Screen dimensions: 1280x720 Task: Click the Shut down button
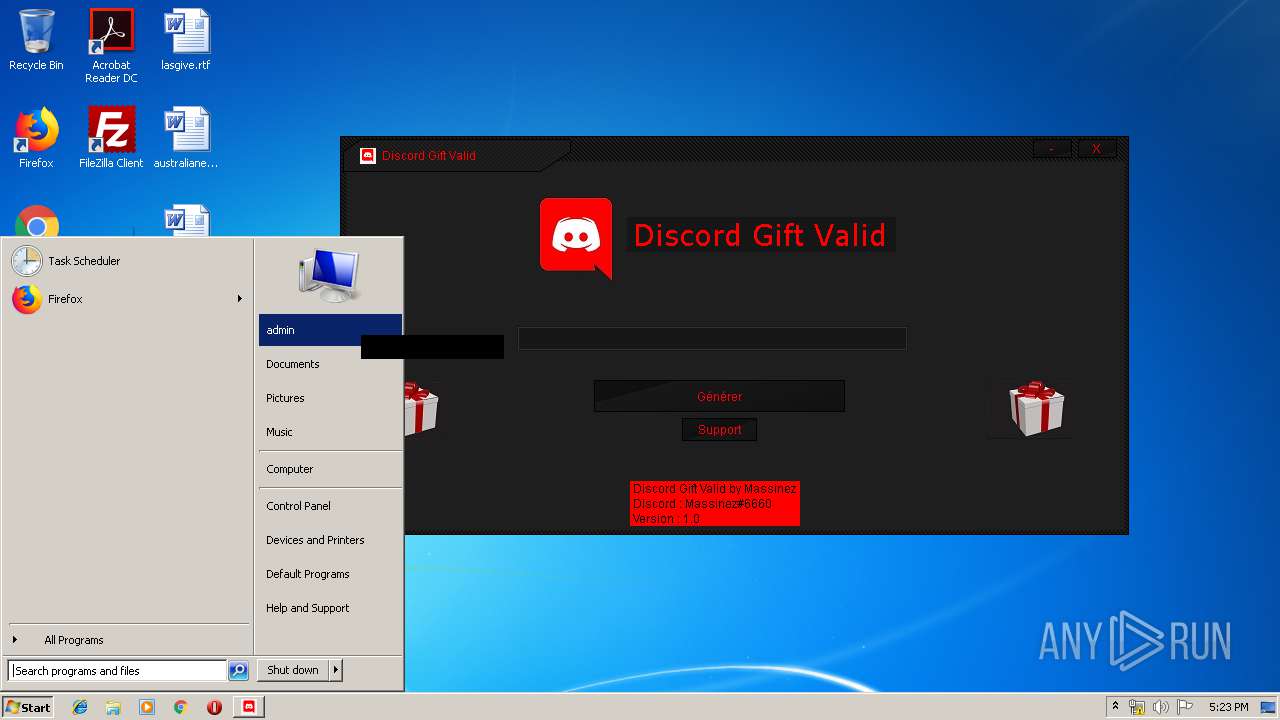(293, 670)
